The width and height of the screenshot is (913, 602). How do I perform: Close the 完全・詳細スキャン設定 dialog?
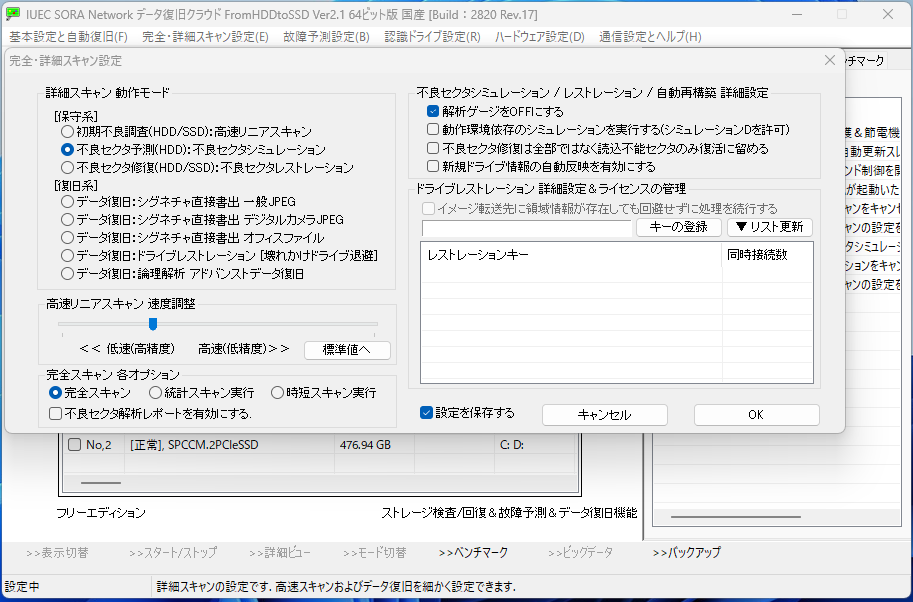click(x=829, y=60)
